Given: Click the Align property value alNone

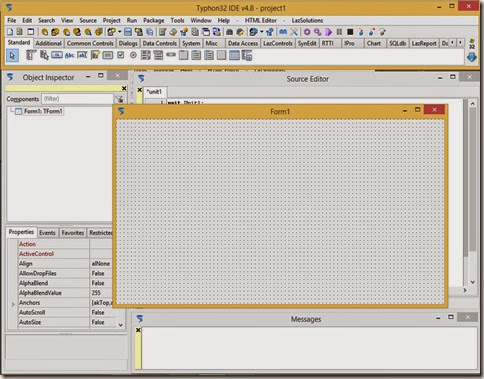Looking at the screenshot, I should pos(101,263).
